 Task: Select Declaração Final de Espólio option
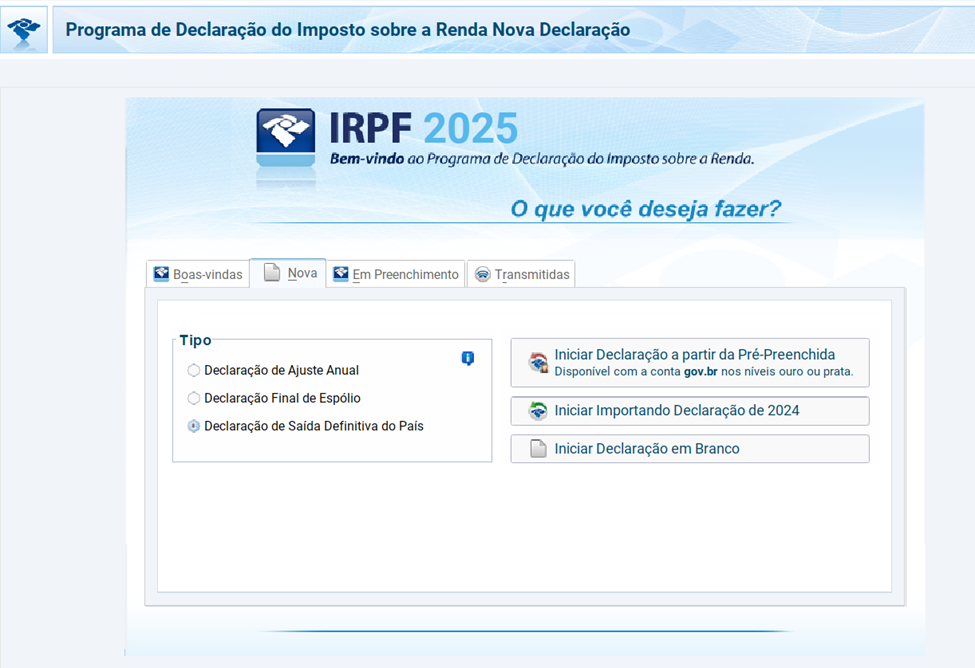[x=274, y=398]
